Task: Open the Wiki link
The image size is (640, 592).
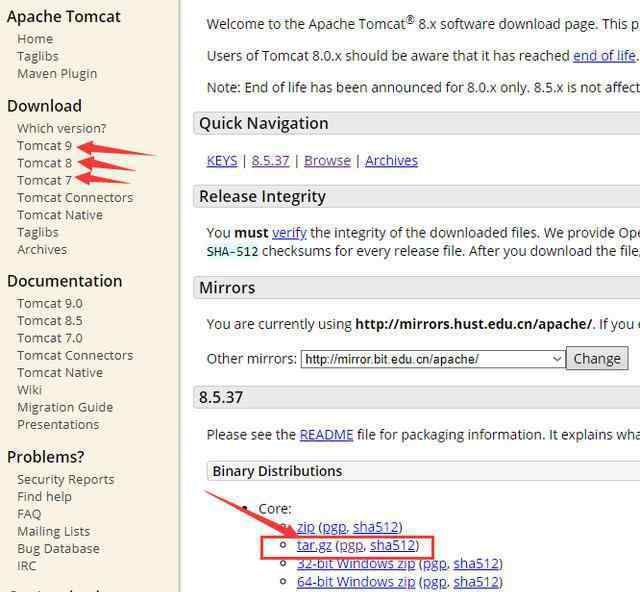Action: tap(29, 390)
